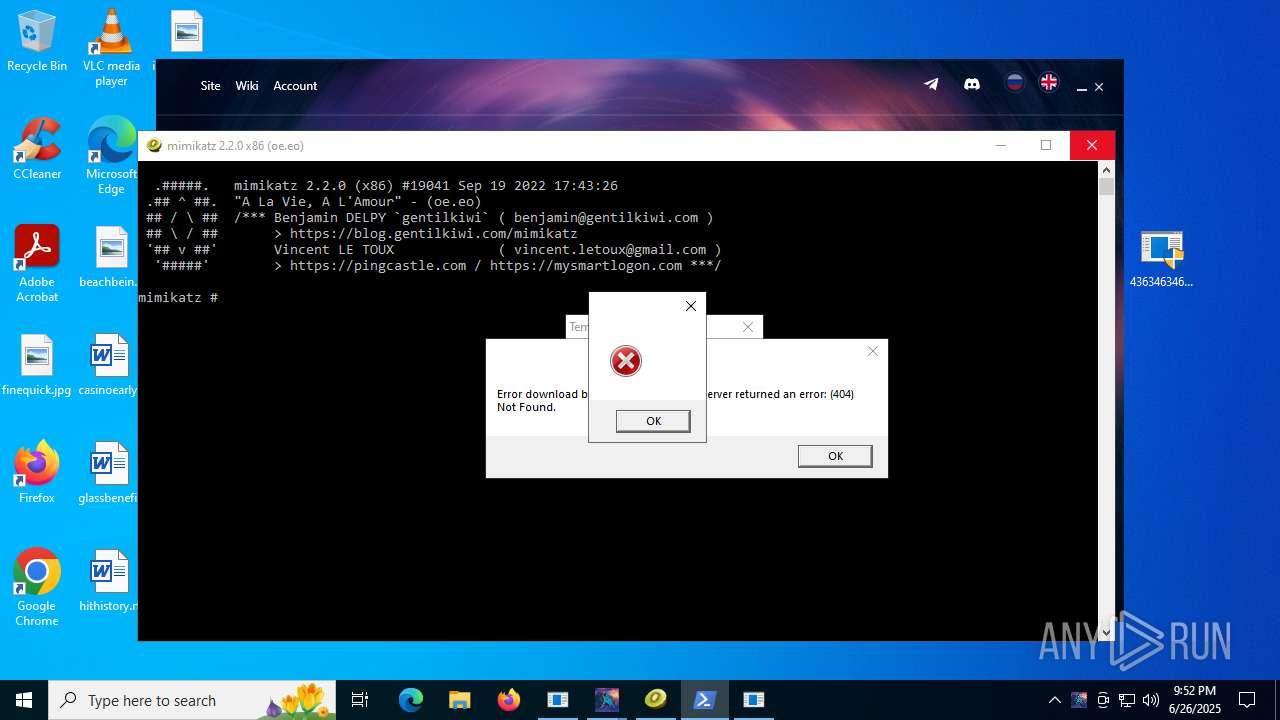Select finequick.jpg file on desktop
1280x720 pixels.
coord(37,365)
